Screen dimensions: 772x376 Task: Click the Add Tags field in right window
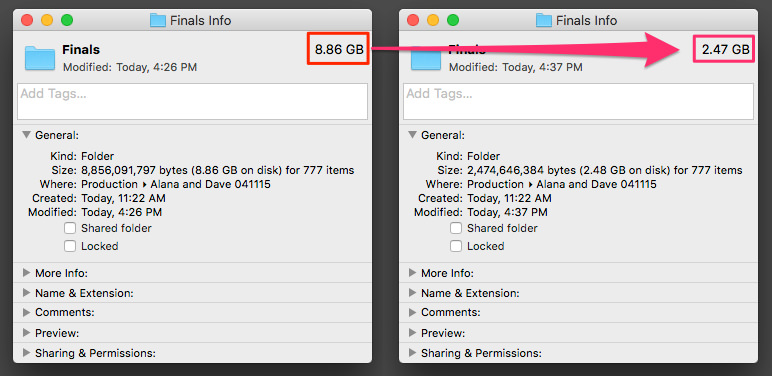pos(579,101)
